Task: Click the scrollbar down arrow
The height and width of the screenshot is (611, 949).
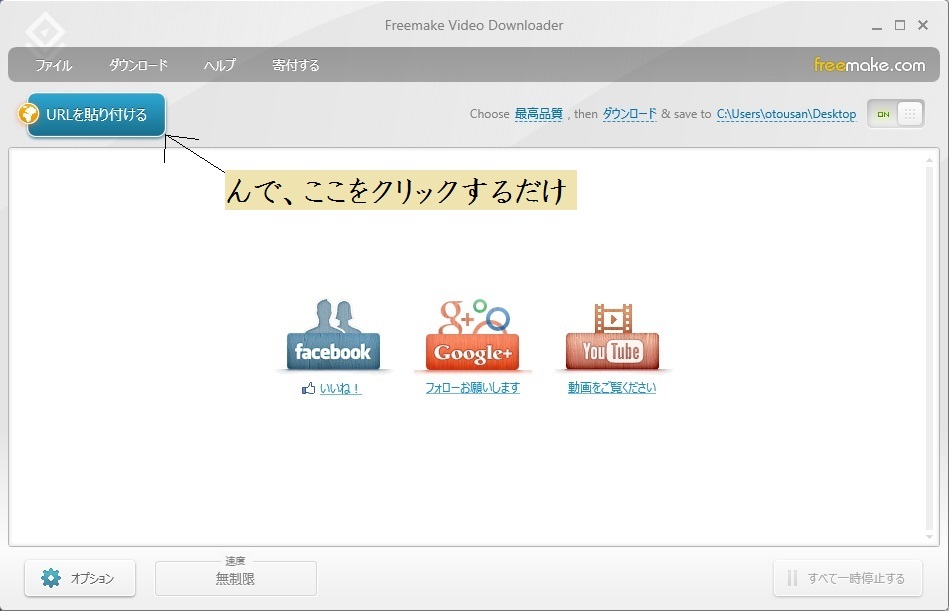Action: (929, 537)
